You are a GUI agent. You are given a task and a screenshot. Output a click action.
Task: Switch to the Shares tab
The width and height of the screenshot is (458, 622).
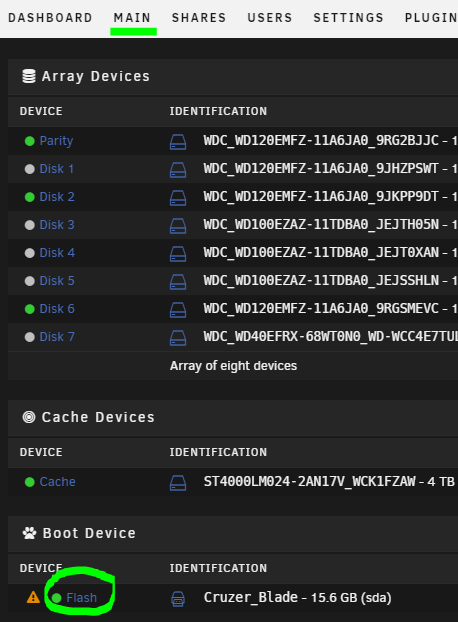199,18
